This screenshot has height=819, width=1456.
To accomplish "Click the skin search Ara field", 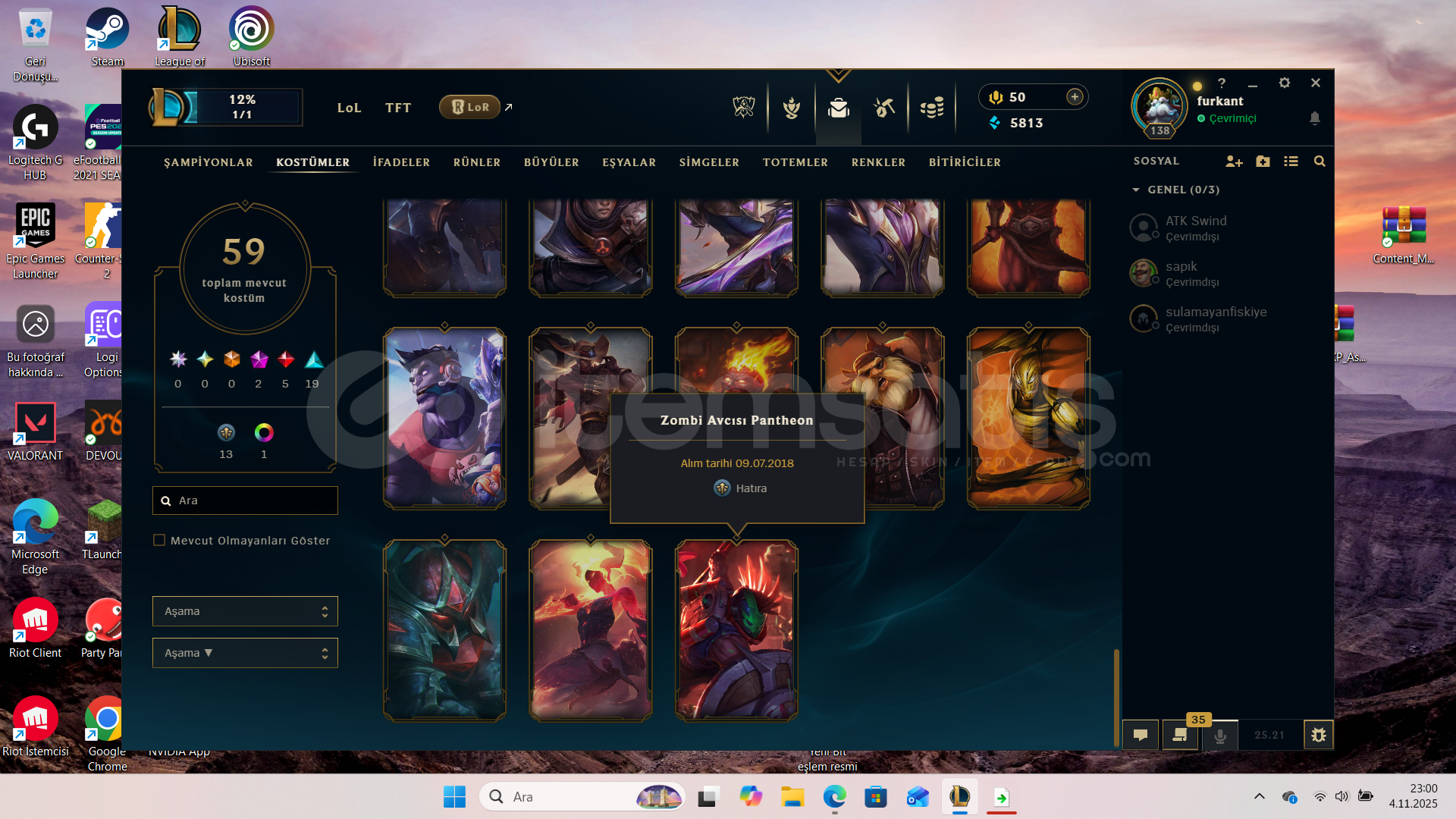I will [245, 500].
